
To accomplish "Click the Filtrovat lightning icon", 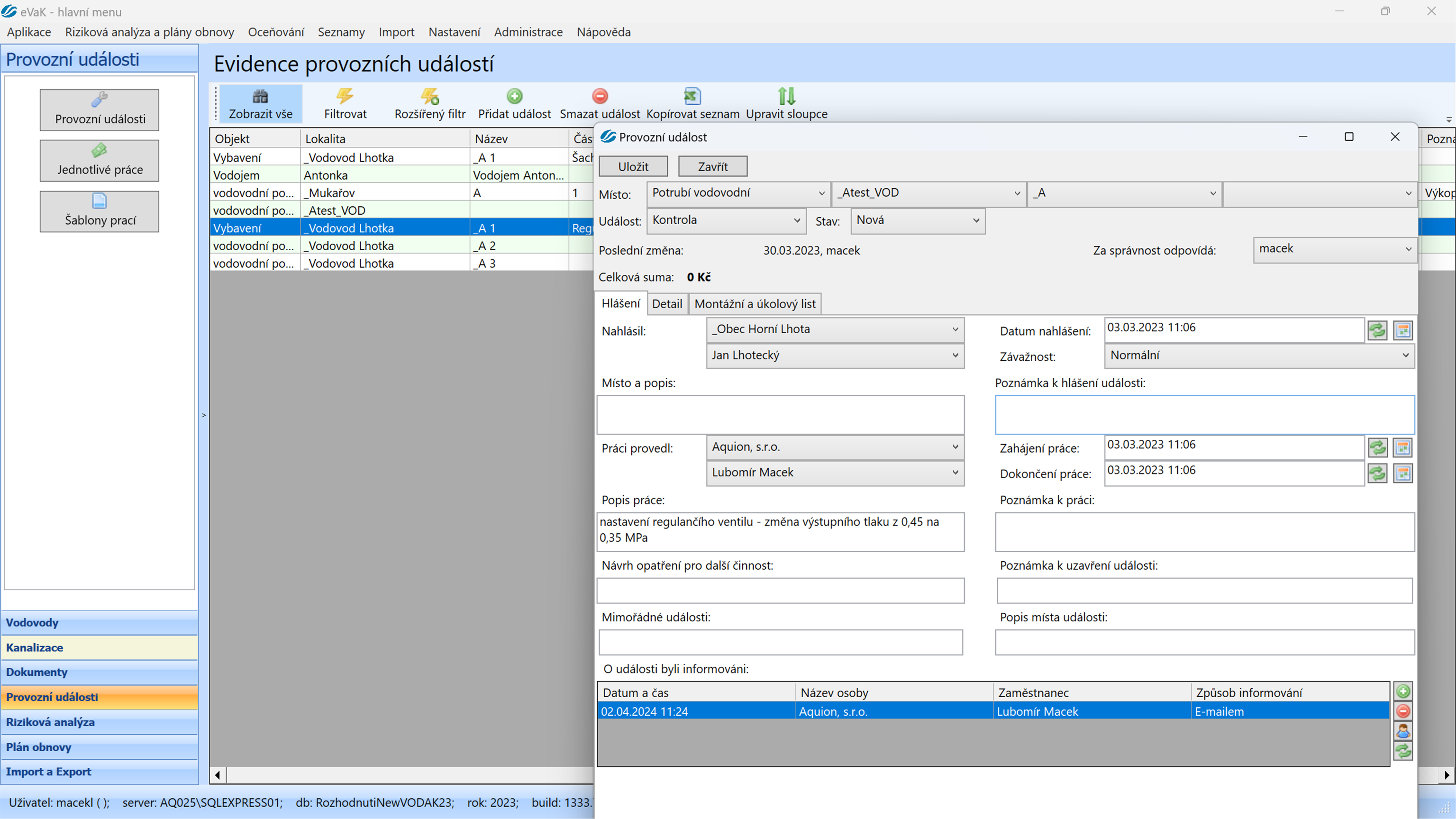I will pos(345,96).
